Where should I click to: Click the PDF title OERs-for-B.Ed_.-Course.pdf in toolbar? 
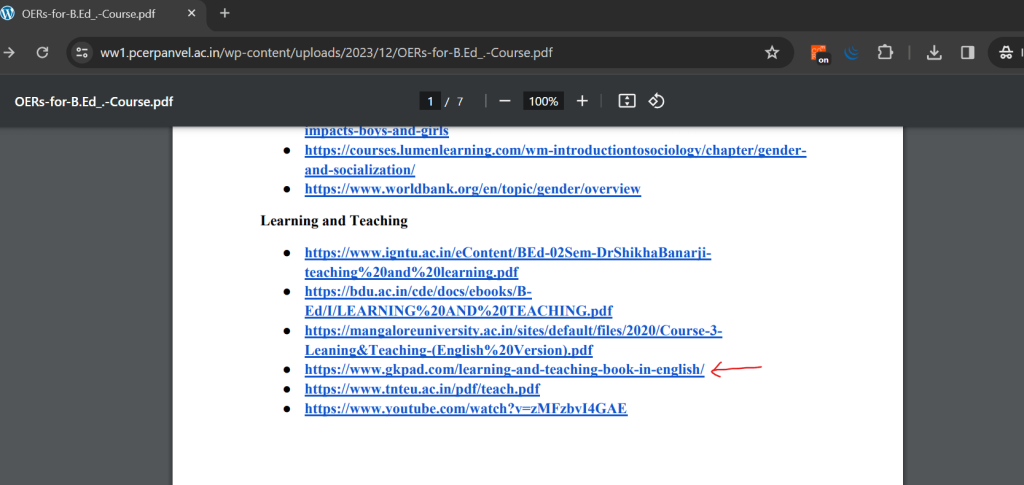point(94,102)
